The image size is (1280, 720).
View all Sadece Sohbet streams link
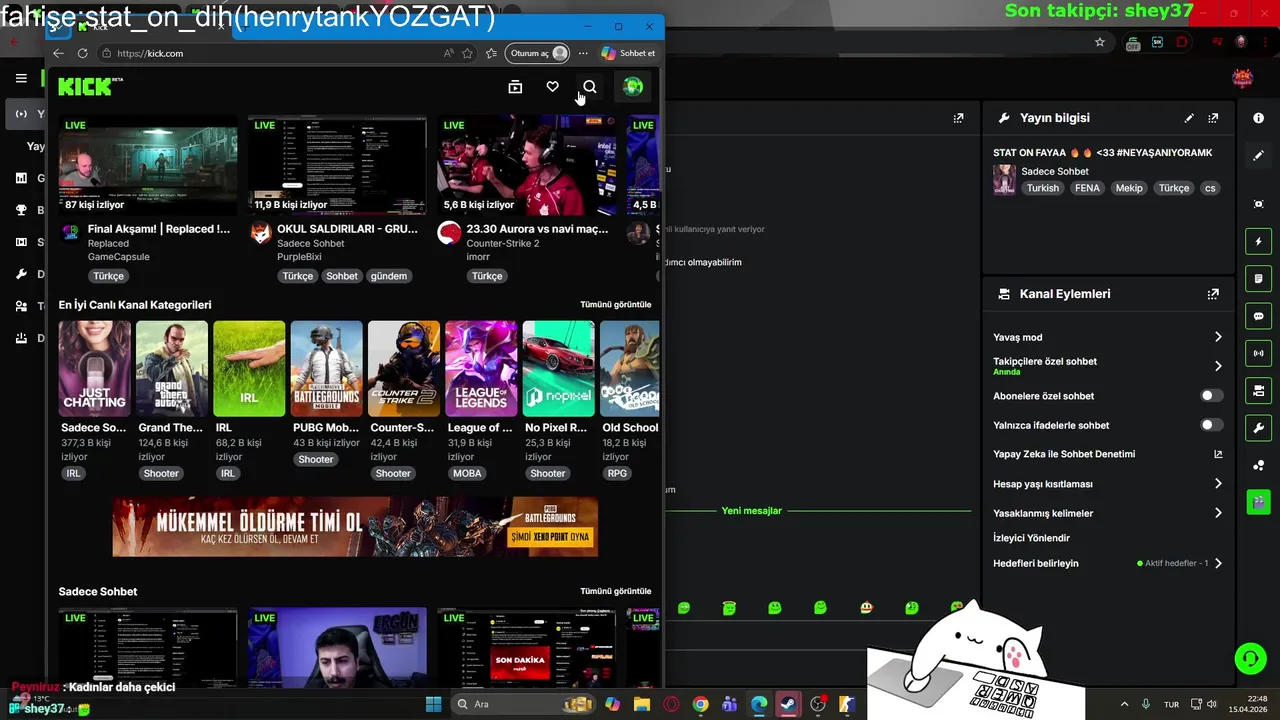point(615,591)
